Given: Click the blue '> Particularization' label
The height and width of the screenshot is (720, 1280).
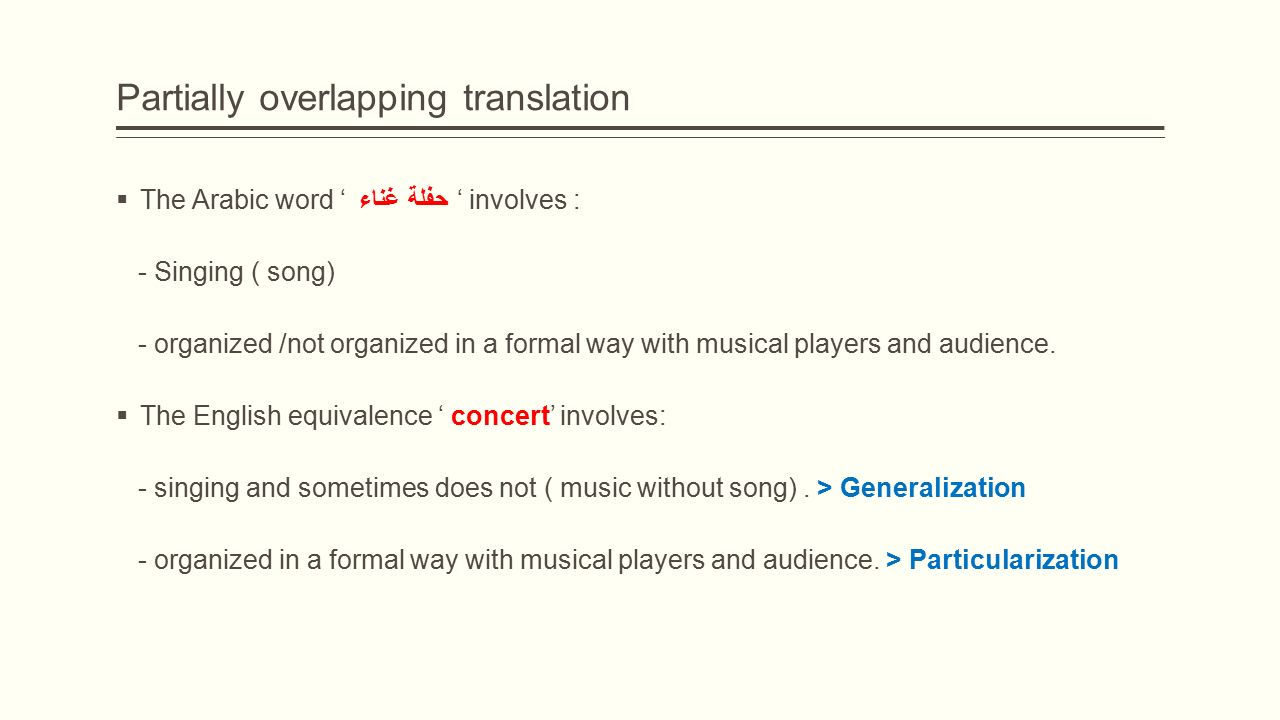Looking at the screenshot, I should (x=1002, y=560).
